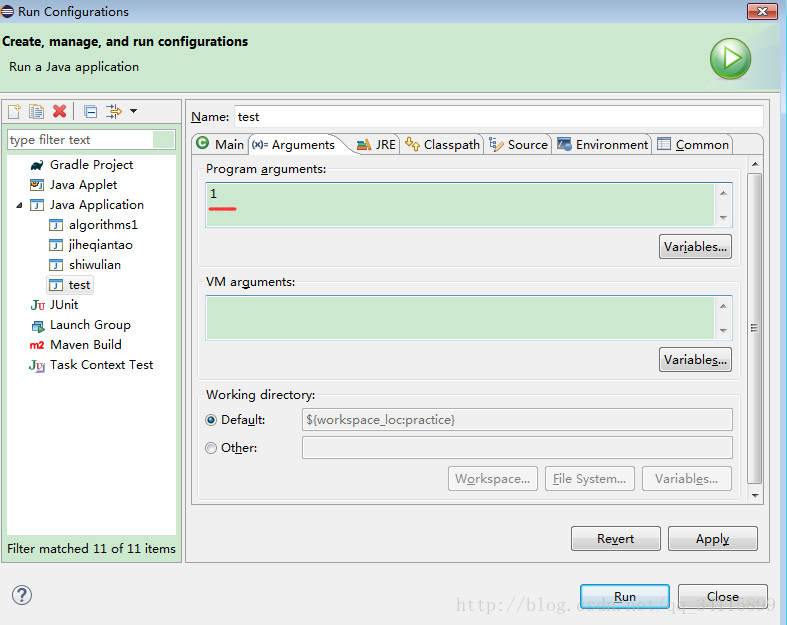Open the filter icon's dropdown arrow
The height and width of the screenshot is (625, 787).
(x=134, y=111)
